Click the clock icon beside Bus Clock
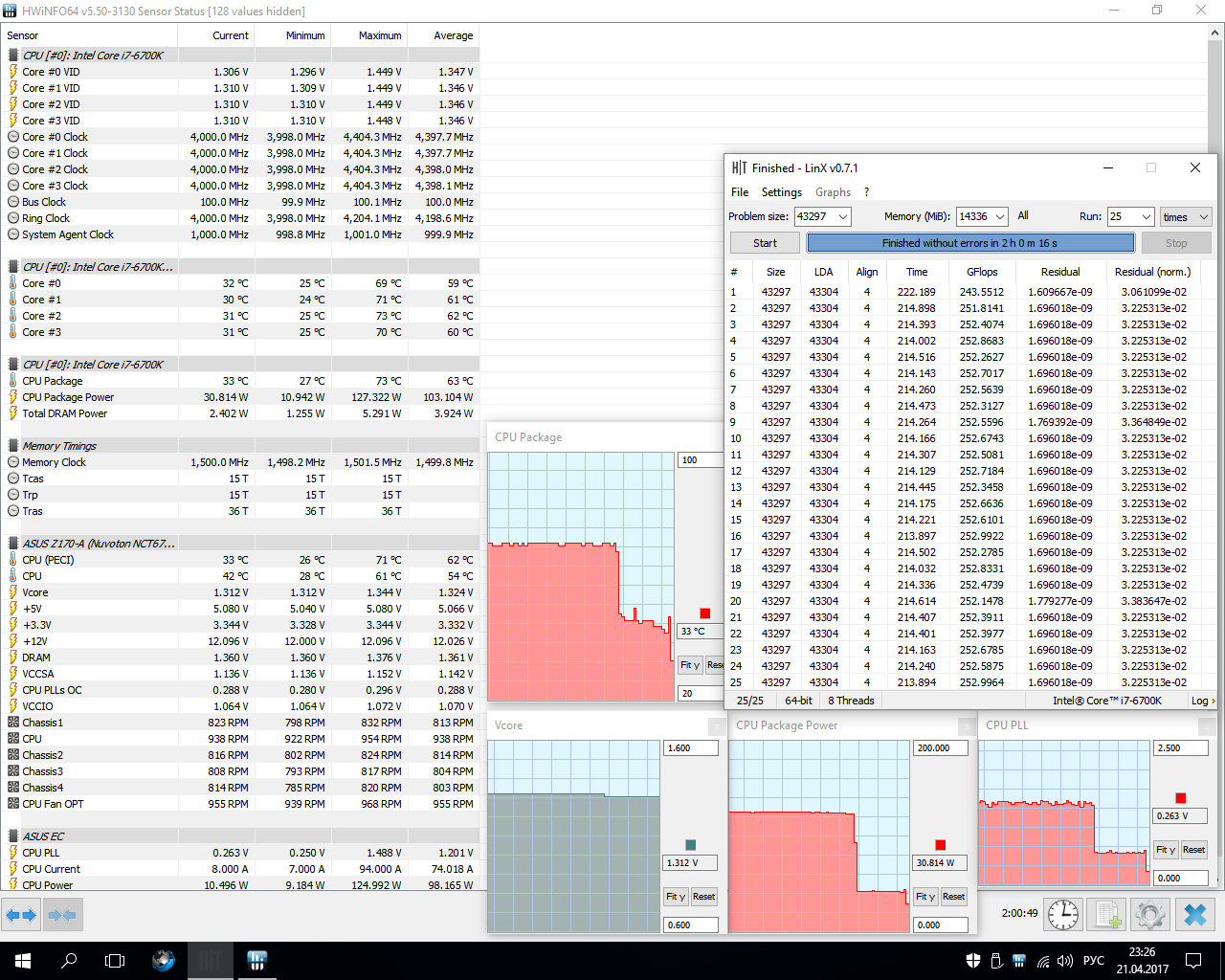This screenshot has height=980, width=1225. (13, 202)
